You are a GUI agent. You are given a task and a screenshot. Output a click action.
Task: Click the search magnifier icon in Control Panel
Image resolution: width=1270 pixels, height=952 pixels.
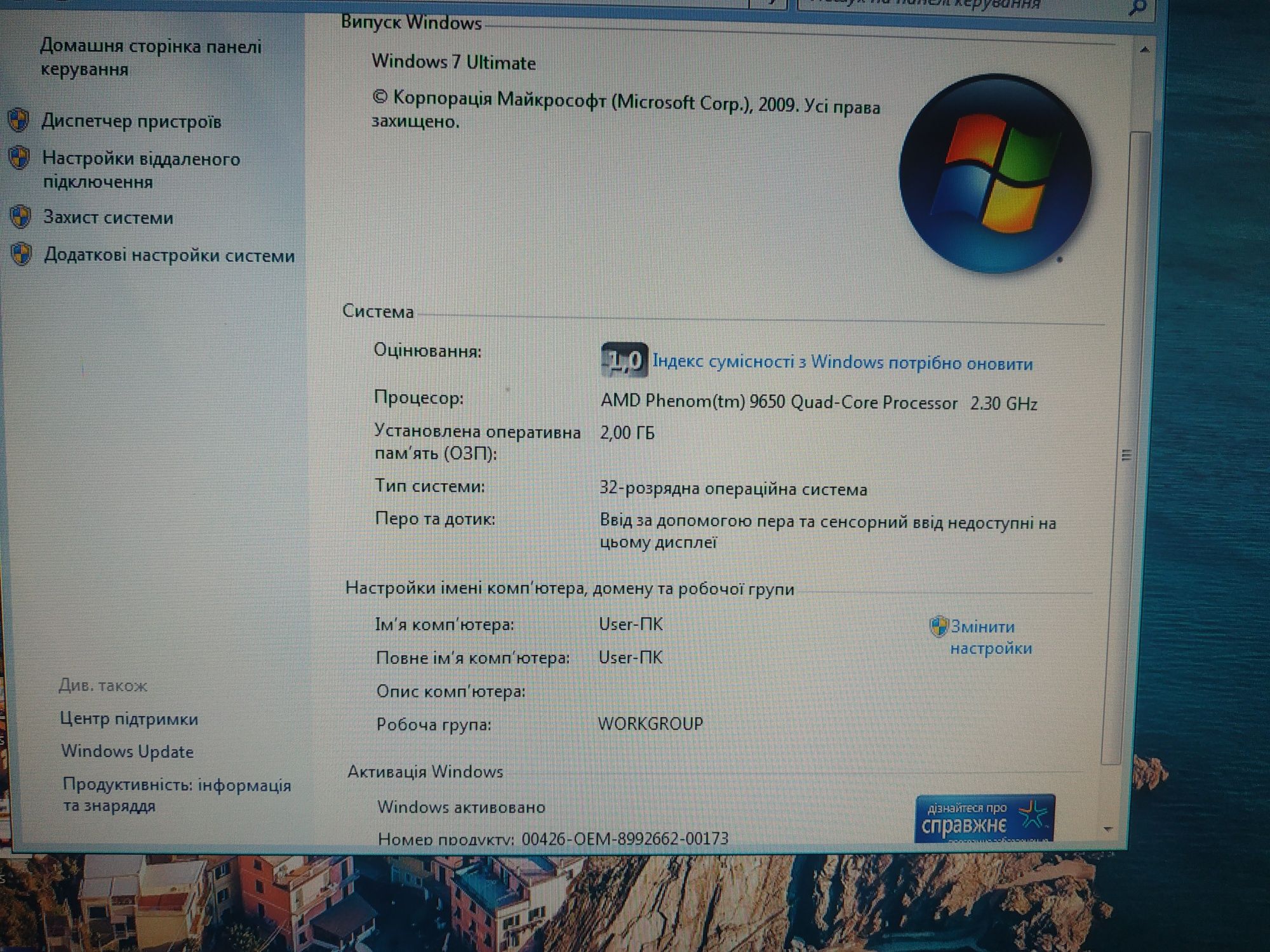pyautogui.click(x=1137, y=7)
